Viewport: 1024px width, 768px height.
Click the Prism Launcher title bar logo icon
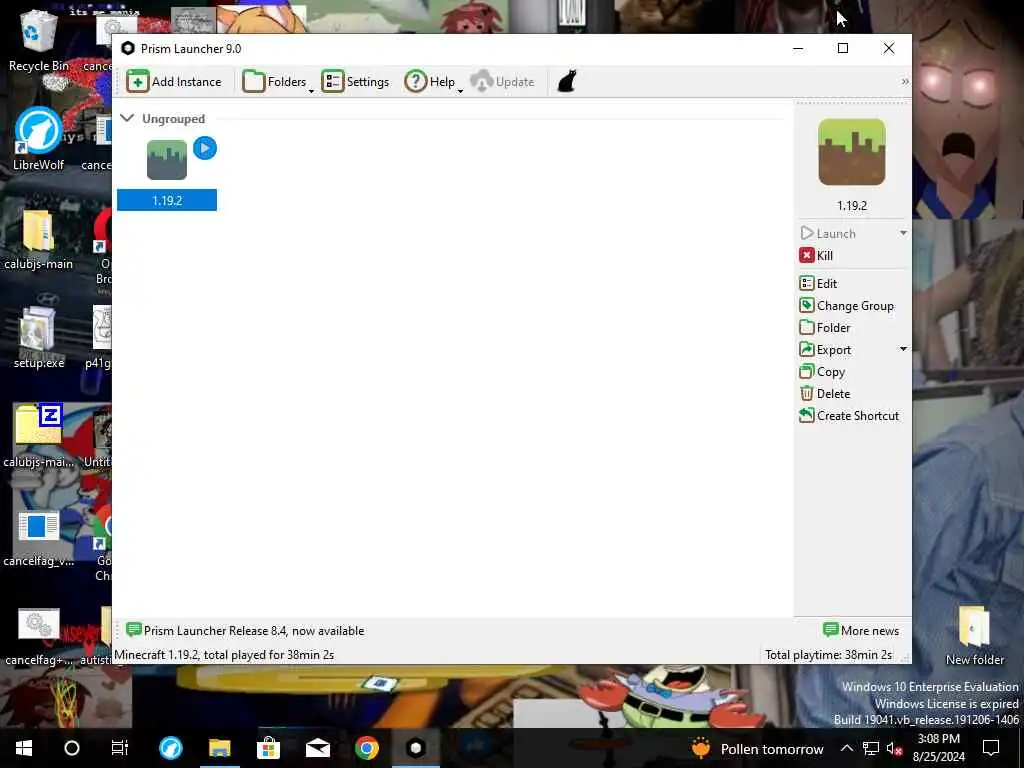(x=128, y=48)
